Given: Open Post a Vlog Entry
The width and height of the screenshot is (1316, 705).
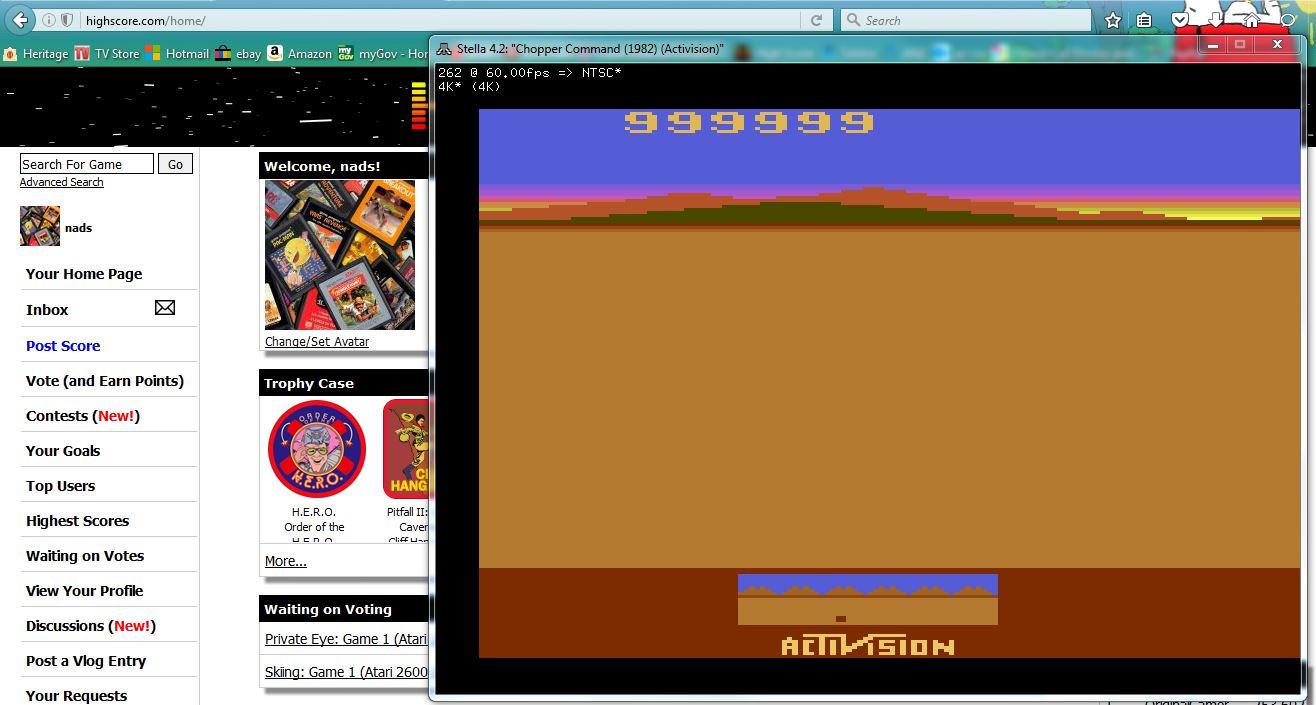Looking at the screenshot, I should 86,661.
